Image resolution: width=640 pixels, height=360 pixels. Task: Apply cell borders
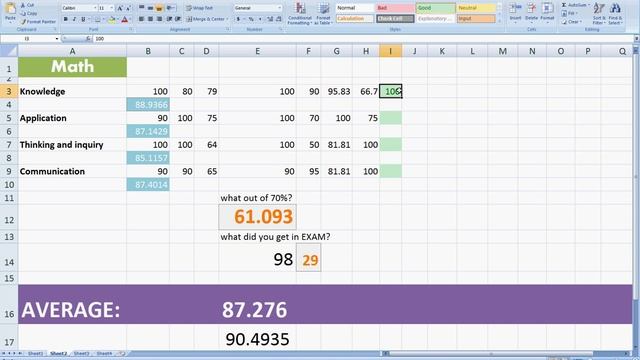pyautogui.click(x=97, y=19)
